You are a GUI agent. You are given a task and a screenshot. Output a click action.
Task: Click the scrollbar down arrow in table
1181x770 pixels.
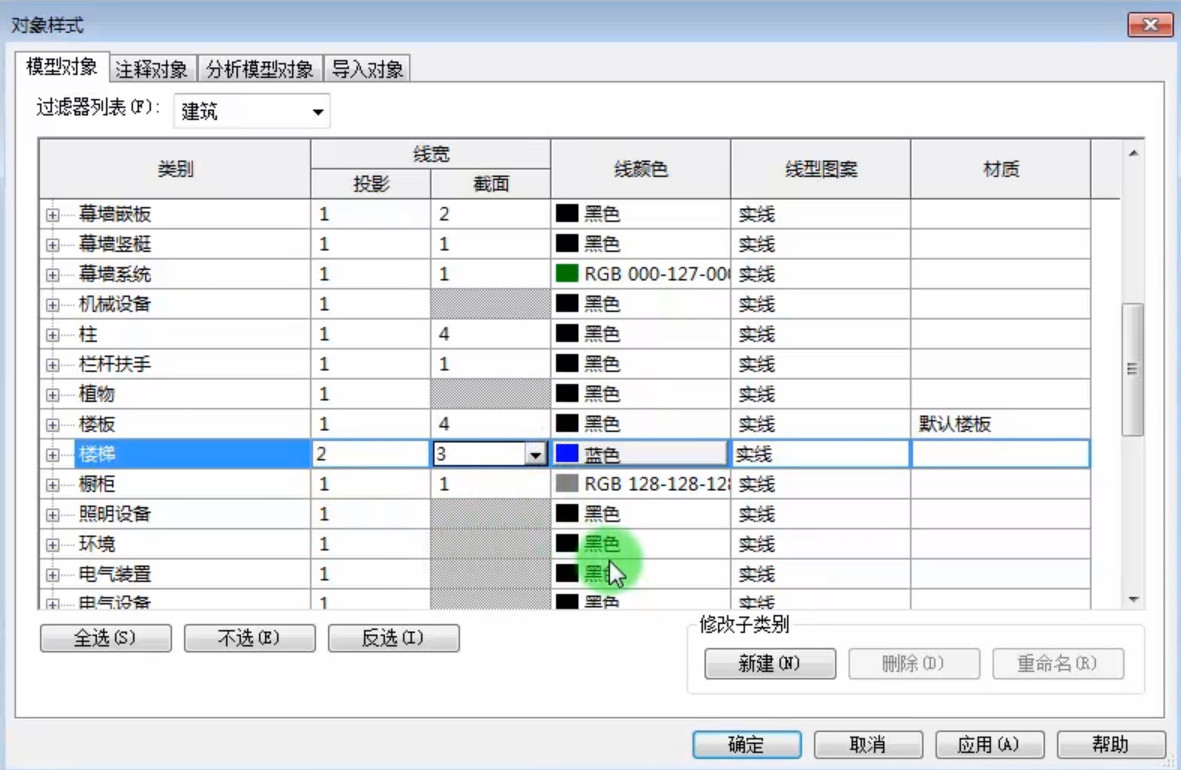tap(1133, 600)
